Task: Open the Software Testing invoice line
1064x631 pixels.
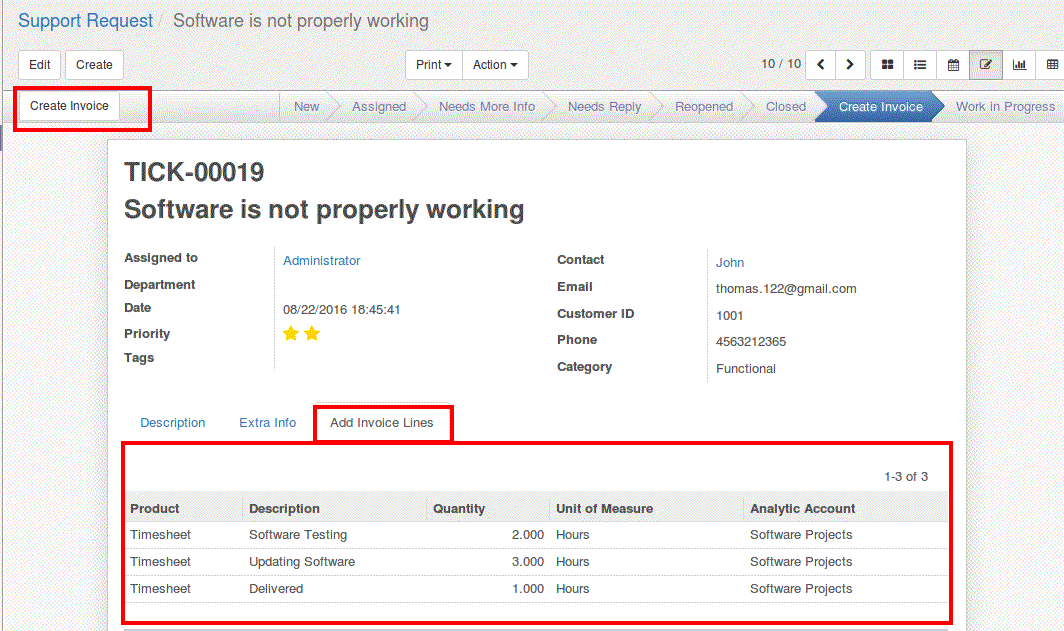Action: coord(537,535)
